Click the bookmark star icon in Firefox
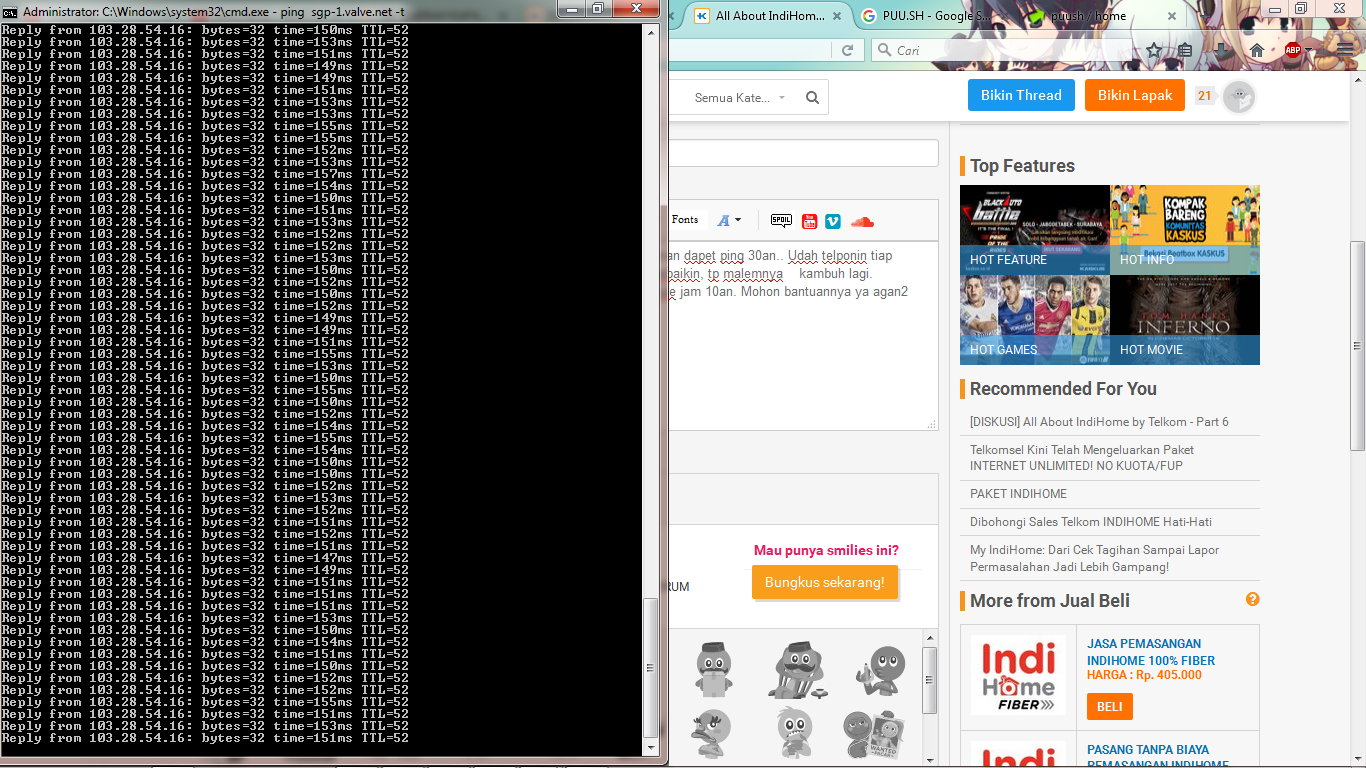1366x768 pixels. 1154,50
